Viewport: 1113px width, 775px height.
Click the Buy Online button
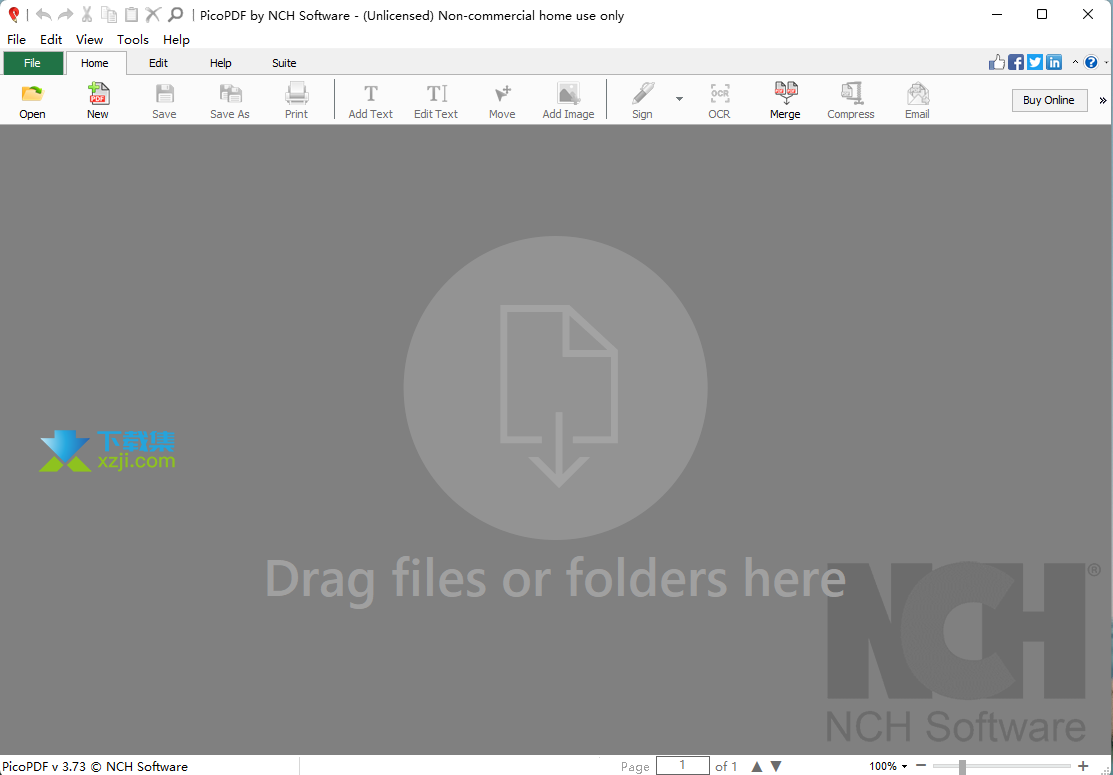tap(1049, 100)
